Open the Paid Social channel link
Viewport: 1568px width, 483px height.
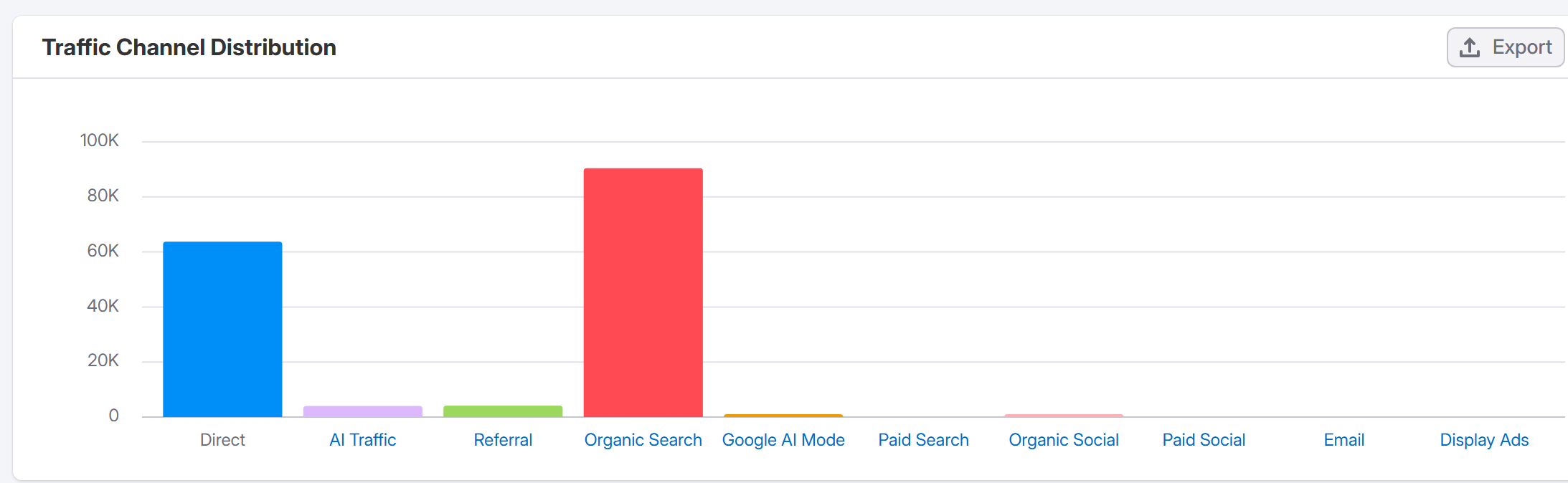click(x=1204, y=440)
